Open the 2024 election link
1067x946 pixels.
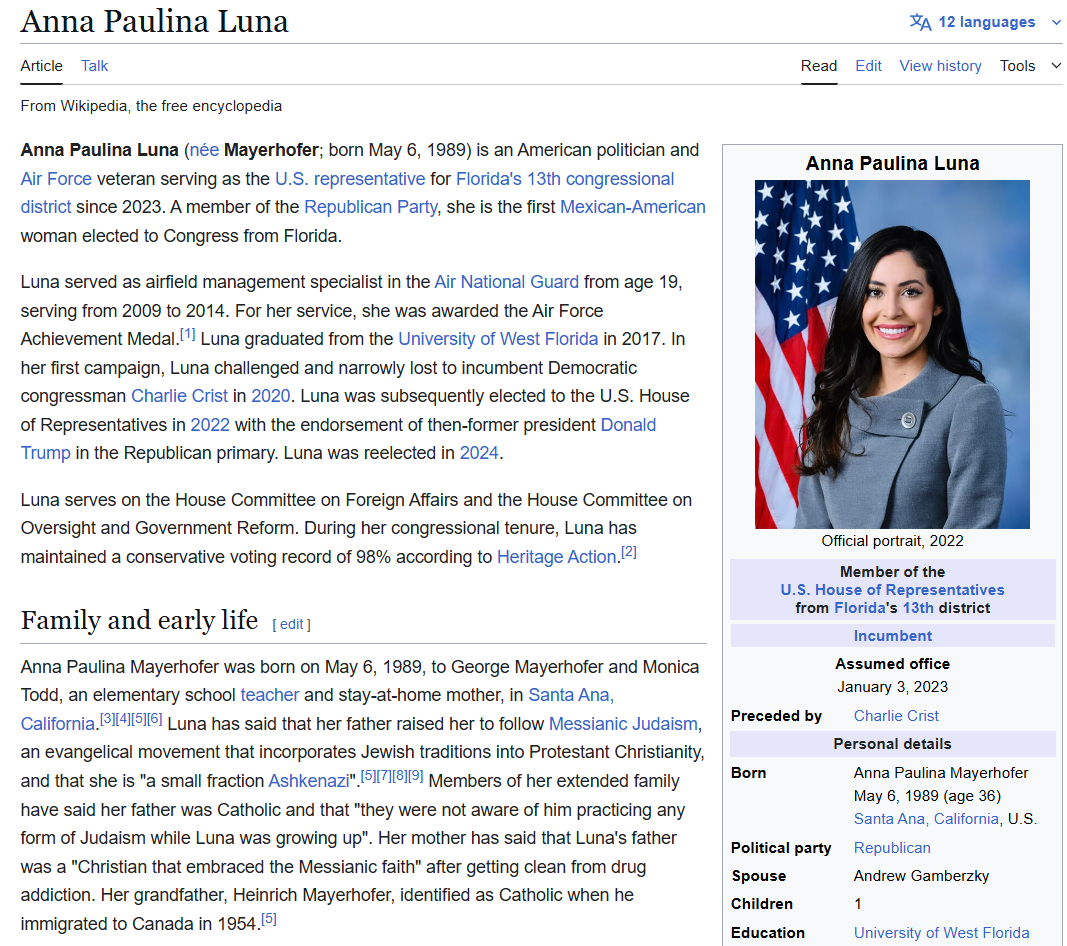[x=479, y=453]
